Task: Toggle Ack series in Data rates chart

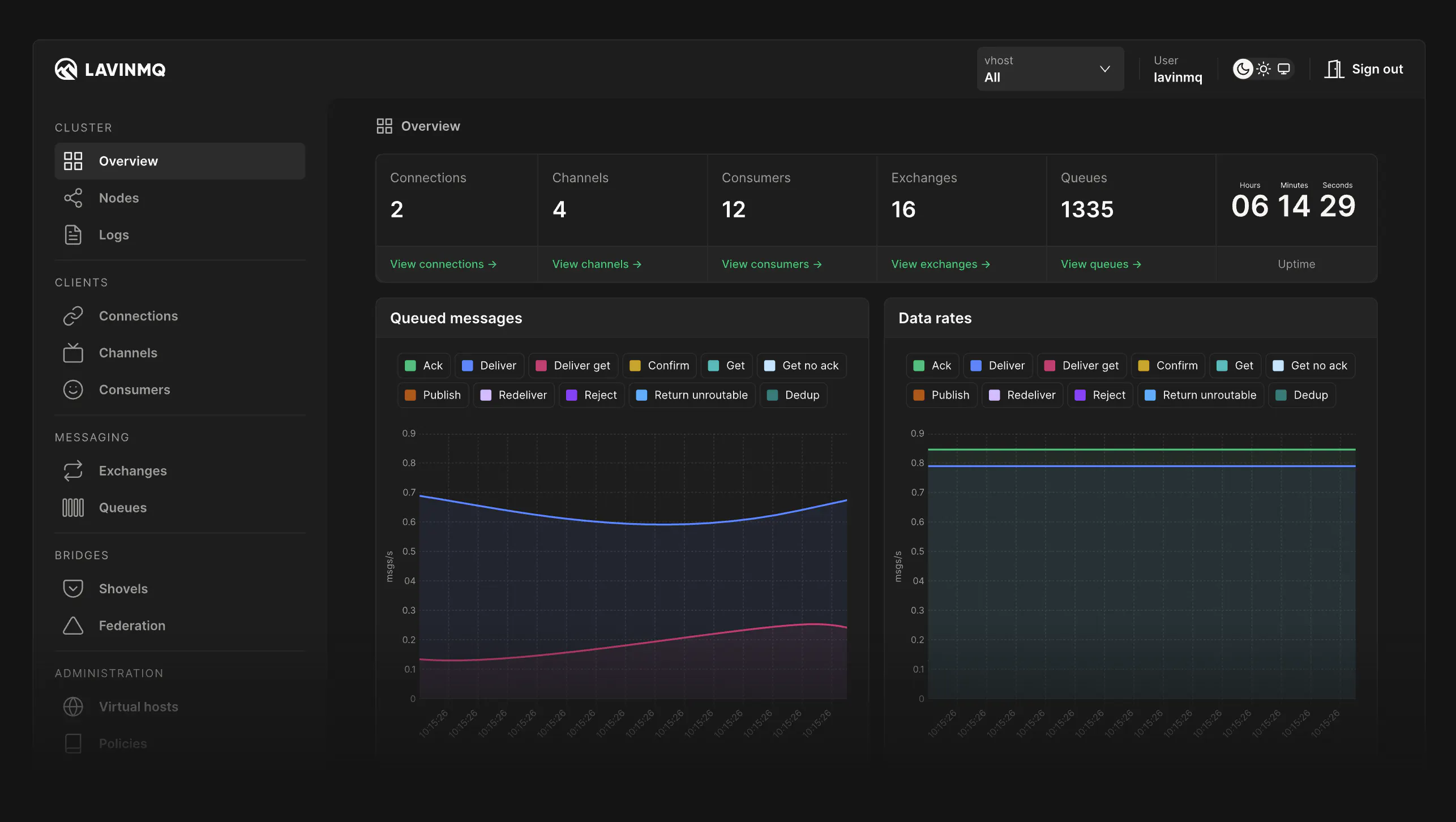Action: pyautogui.click(x=932, y=365)
